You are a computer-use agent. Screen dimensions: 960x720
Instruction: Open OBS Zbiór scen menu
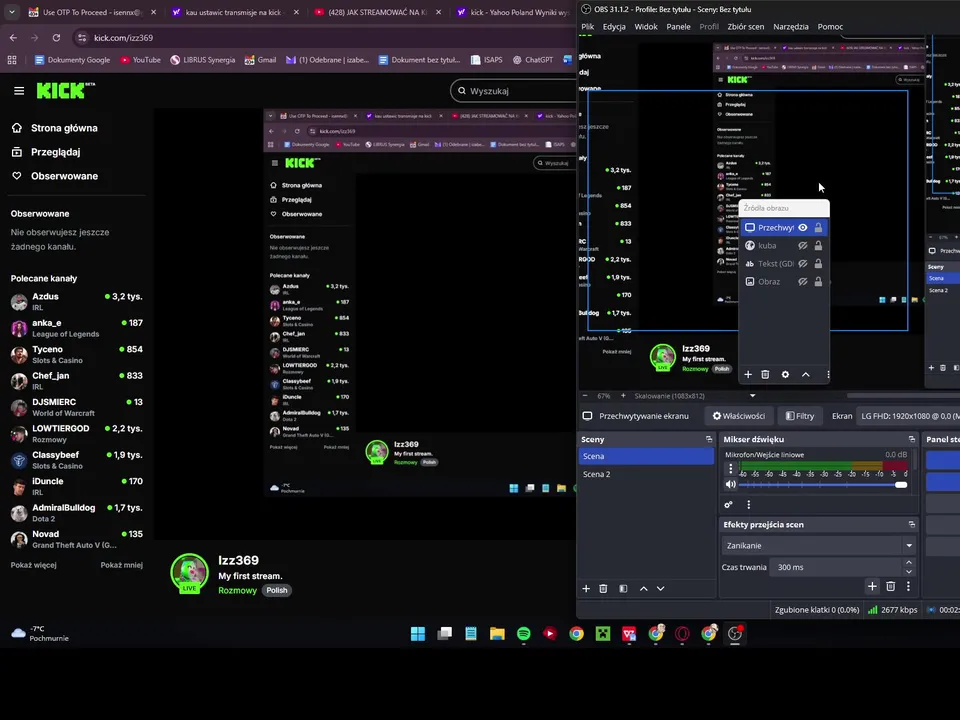[745, 26]
